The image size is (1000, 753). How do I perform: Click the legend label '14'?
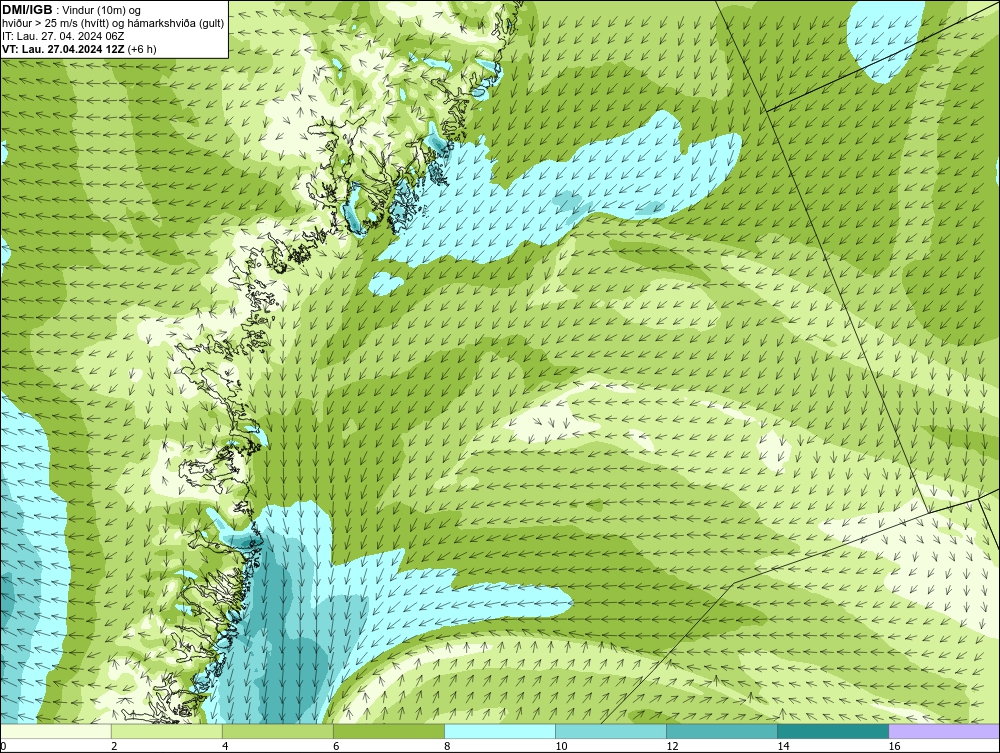tap(783, 746)
